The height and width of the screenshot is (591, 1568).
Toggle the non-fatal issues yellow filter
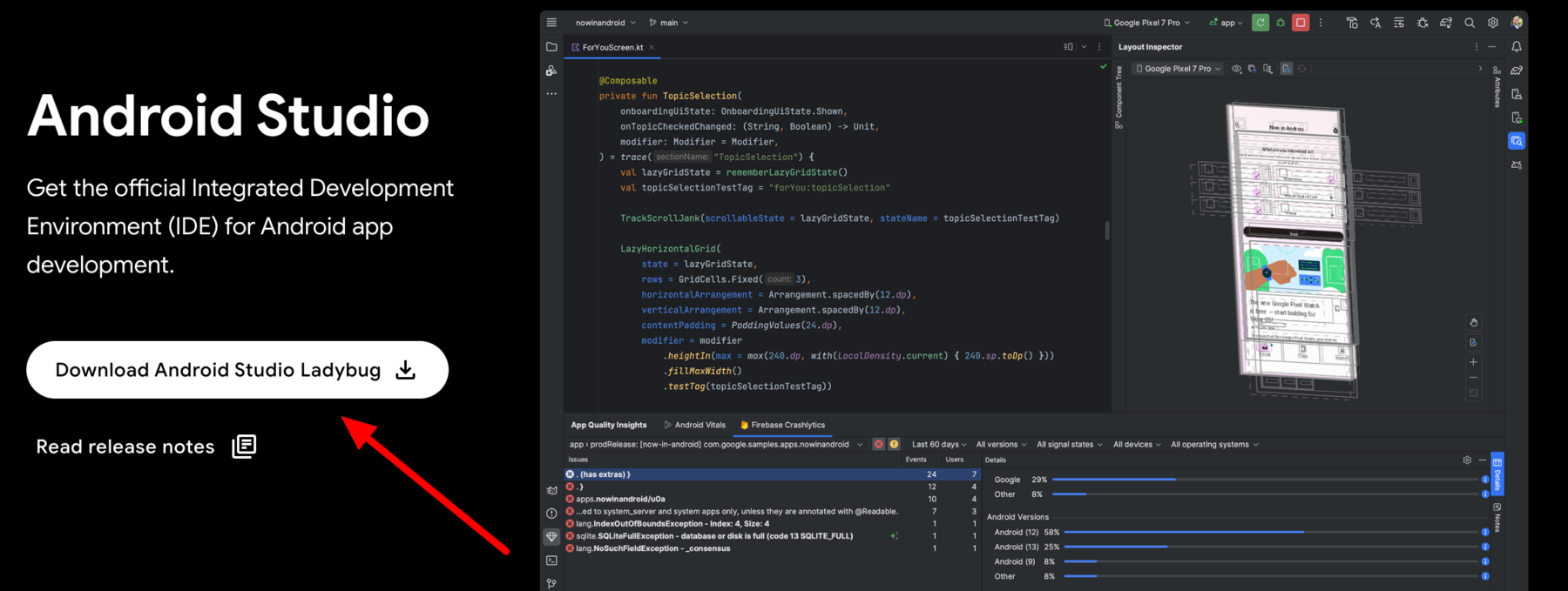click(894, 444)
